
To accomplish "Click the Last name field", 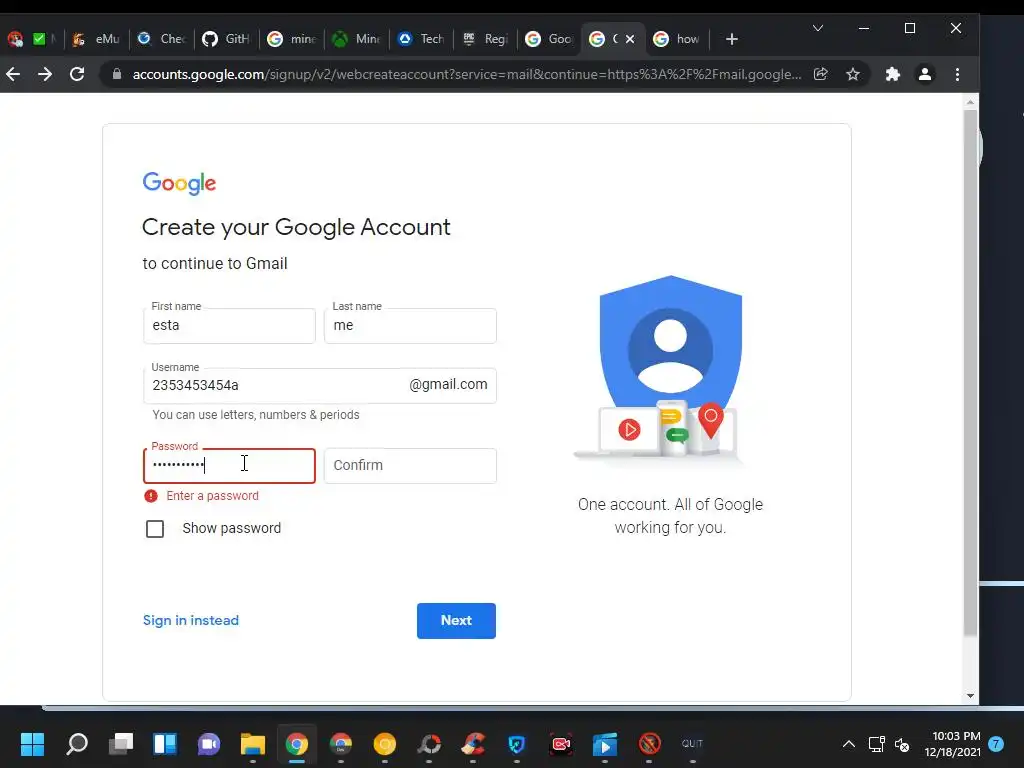I will (410, 325).
